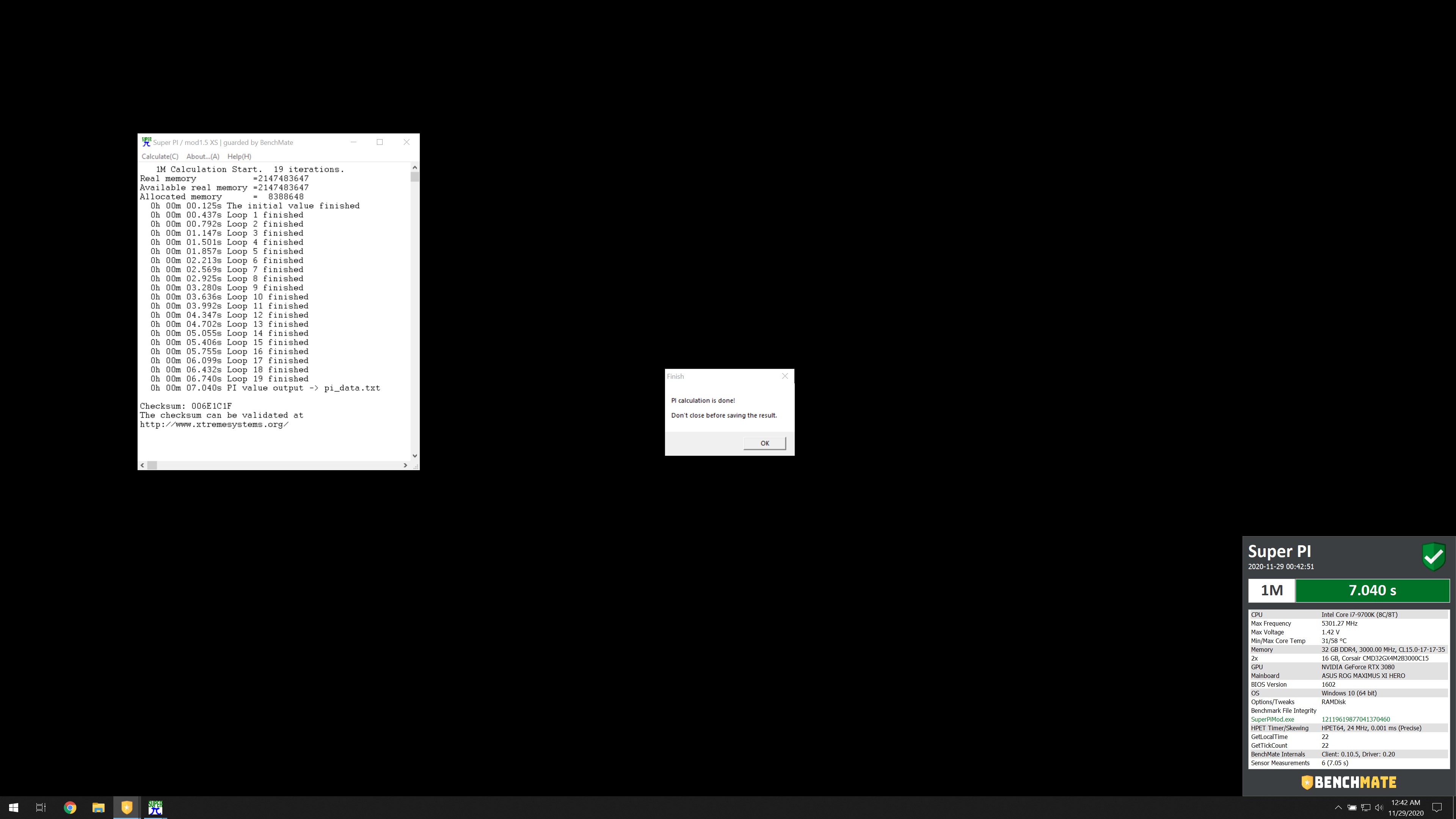This screenshot has height=819, width=1456.
Task: Click the OS Windows 10 (64 bit) row
Action: tap(1349, 693)
